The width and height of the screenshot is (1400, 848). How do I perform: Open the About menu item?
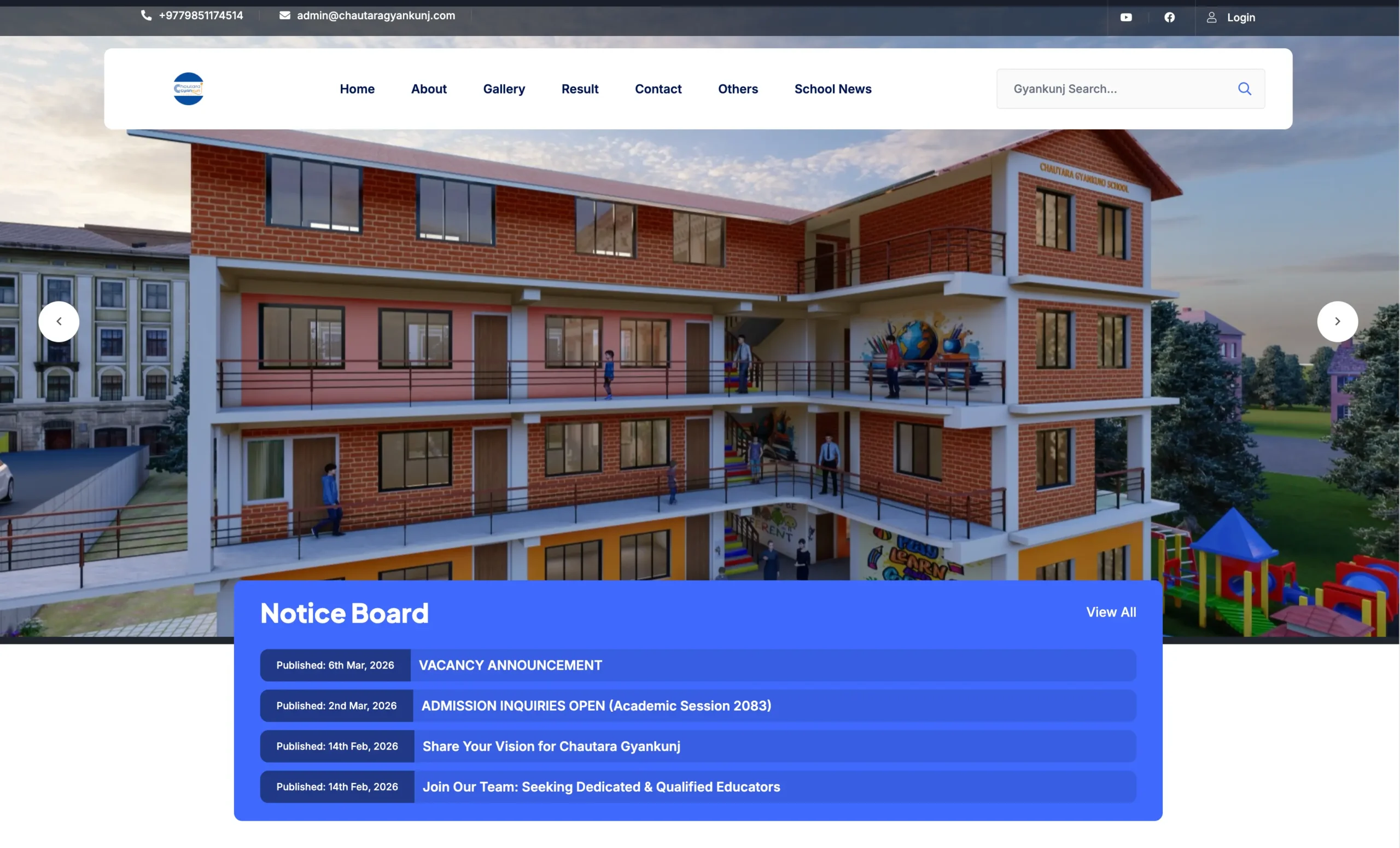(428, 89)
